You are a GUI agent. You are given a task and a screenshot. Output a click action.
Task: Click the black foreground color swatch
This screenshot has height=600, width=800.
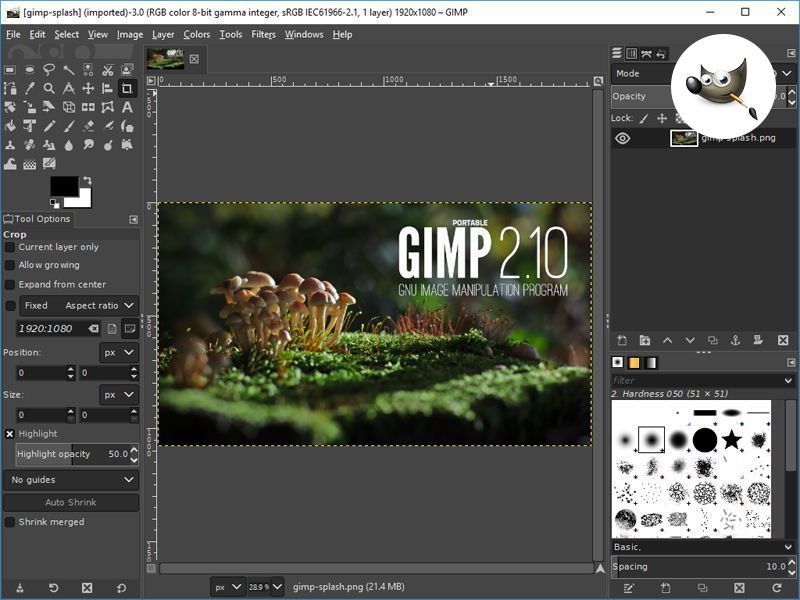[x=64, y=186]
